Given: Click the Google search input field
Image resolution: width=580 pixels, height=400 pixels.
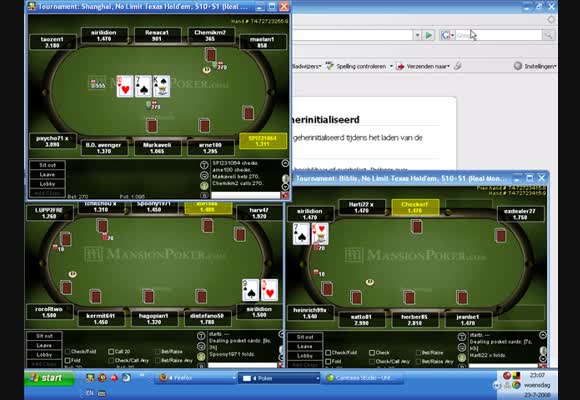Looking at the screenshot, I should [498, 35].
